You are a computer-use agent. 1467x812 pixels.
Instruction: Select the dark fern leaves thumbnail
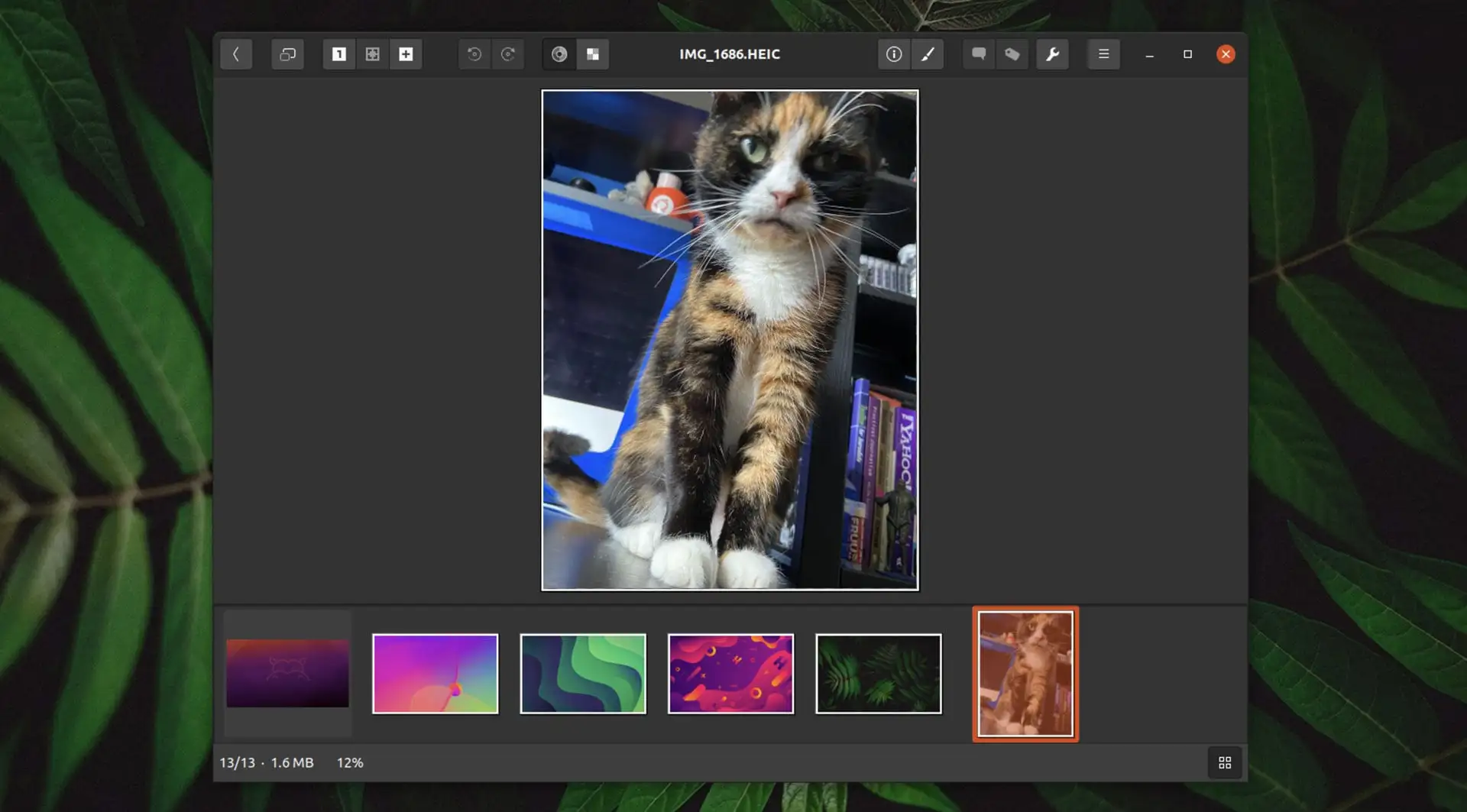[879, 674]
